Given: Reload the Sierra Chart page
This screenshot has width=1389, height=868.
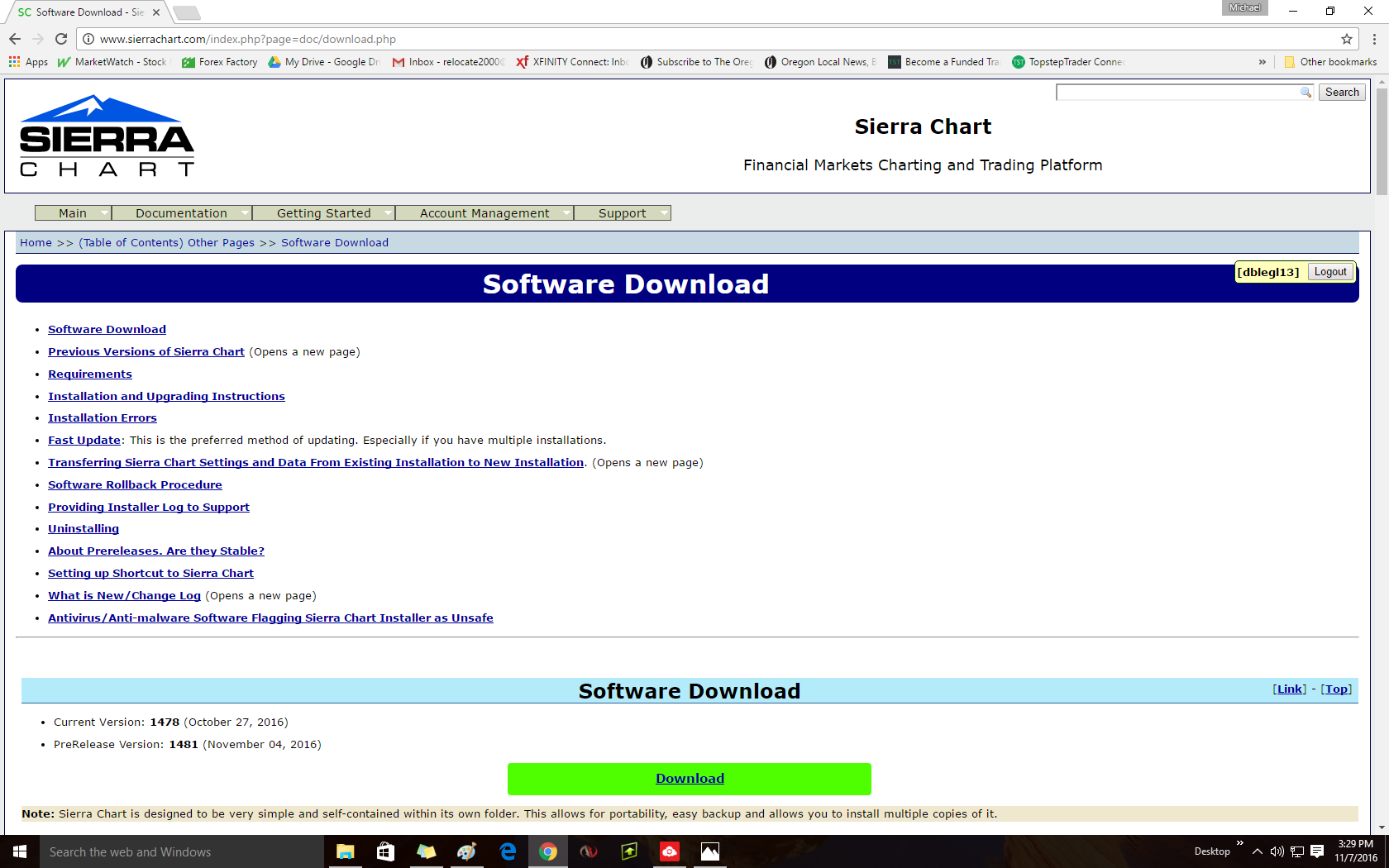Looking at the screenshot, I should 61,39.
